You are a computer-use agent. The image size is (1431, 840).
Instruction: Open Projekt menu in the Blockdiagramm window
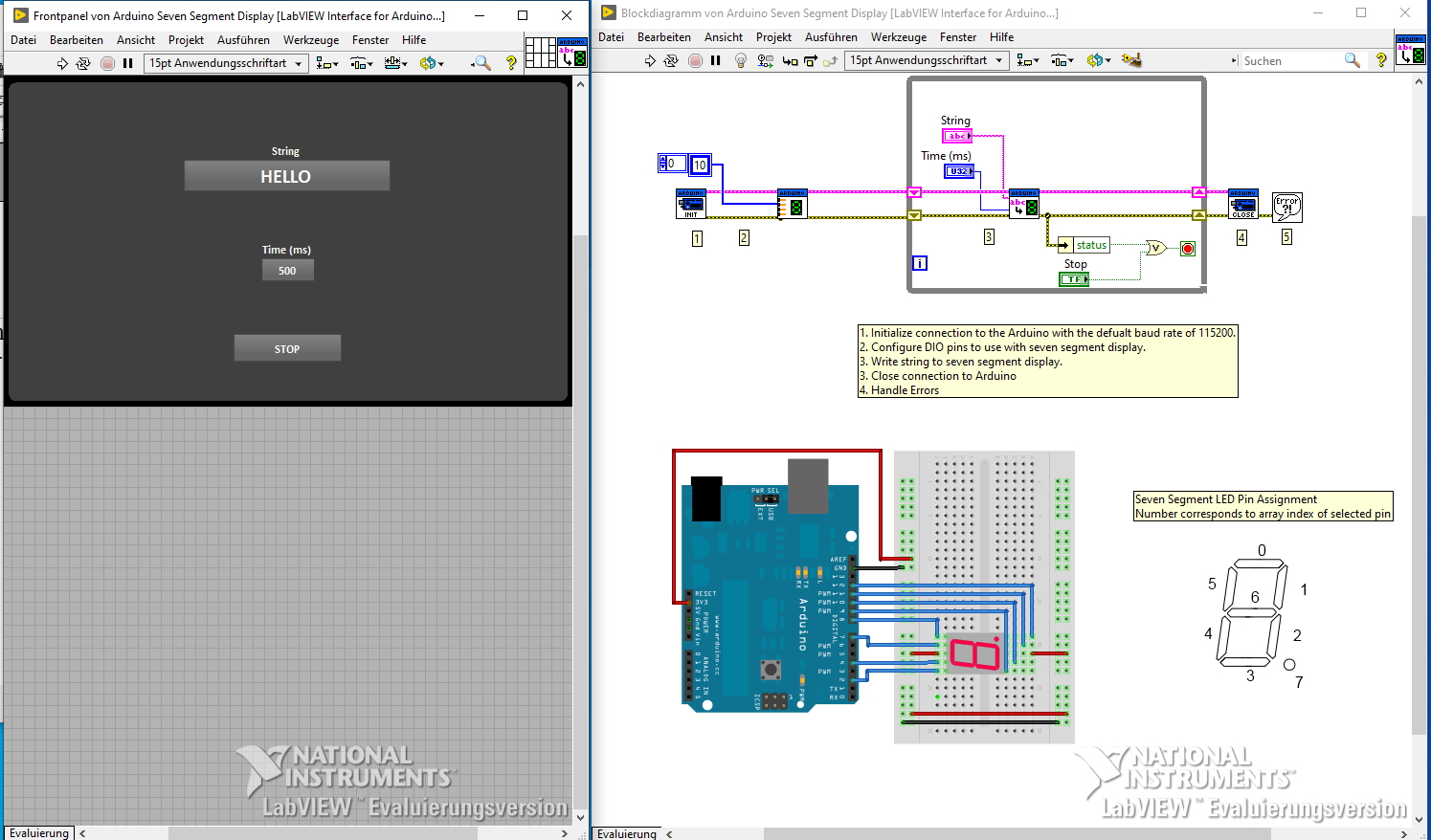tap(773, 37)
